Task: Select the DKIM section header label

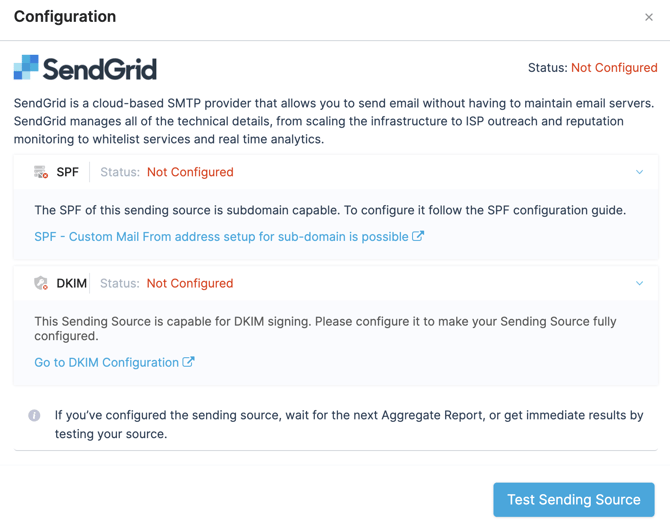Action: pyautogui.click(x=71, y=283)
